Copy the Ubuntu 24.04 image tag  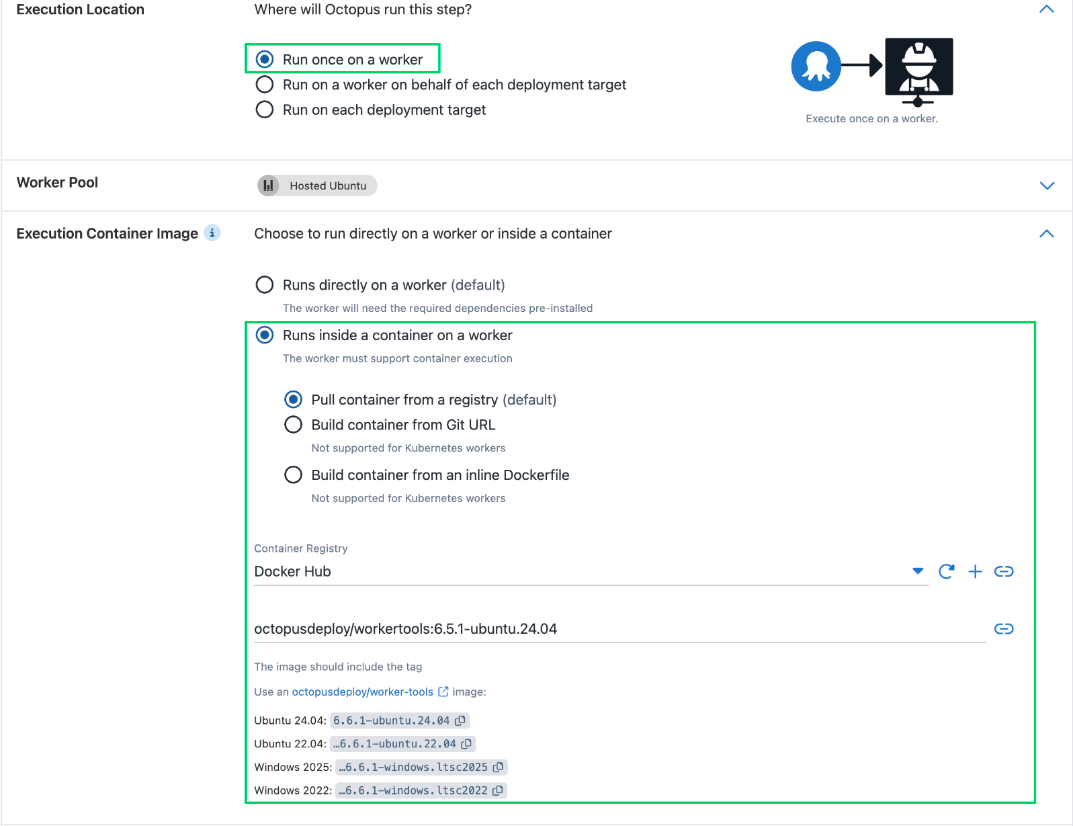[x=461, y=721]
